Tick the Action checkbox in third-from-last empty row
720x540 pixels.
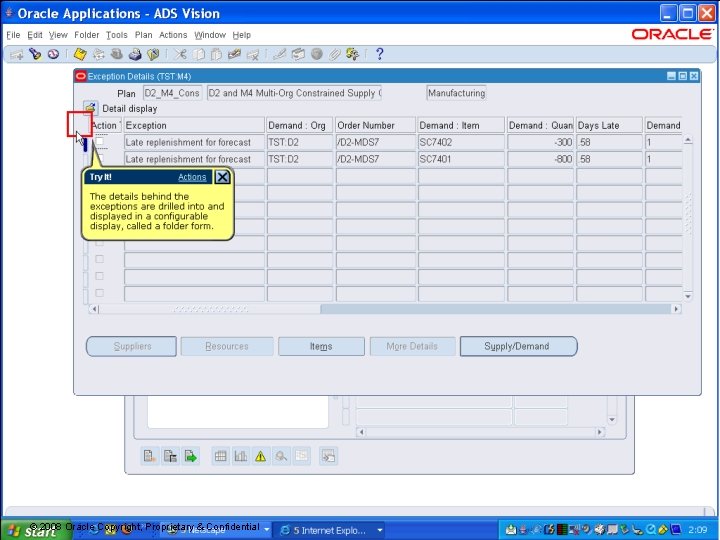click(x=99, y=259)
